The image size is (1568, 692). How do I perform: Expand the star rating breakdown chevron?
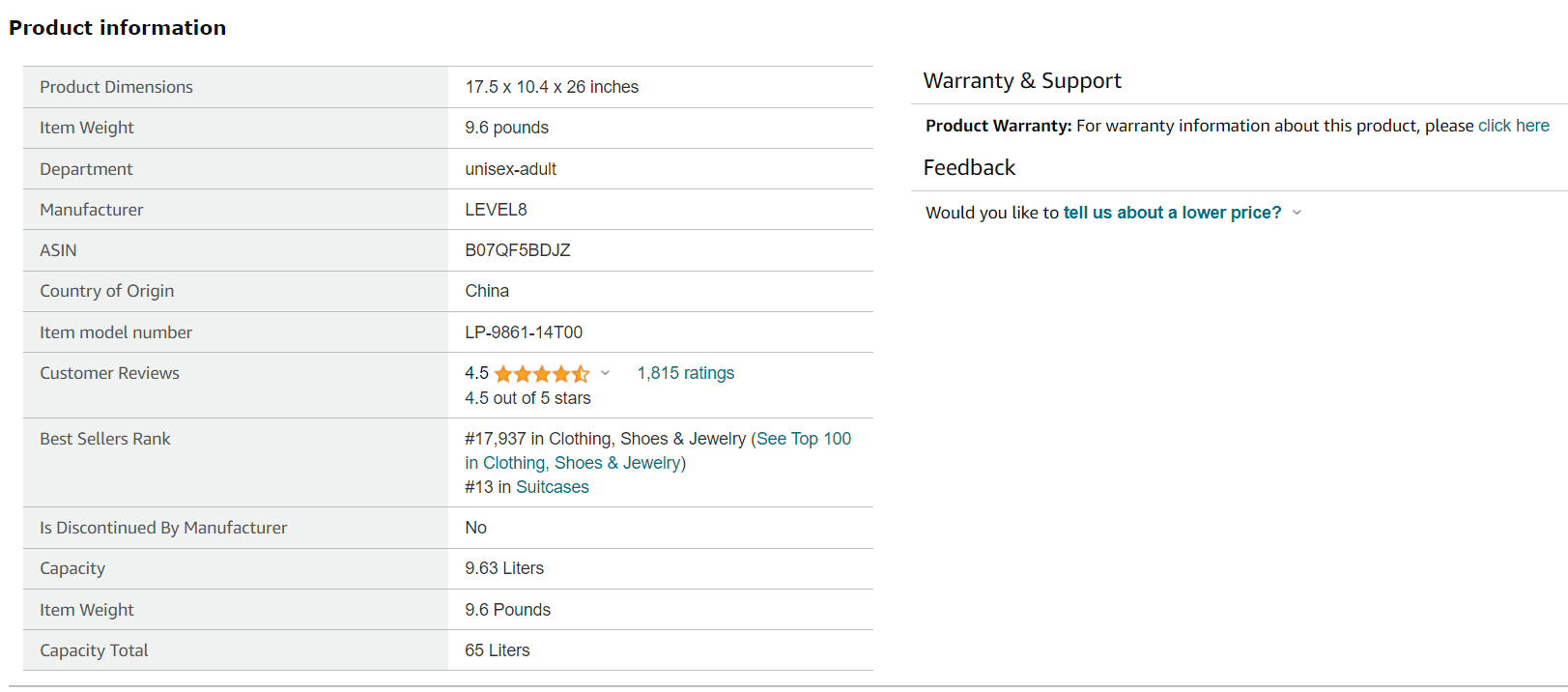coord(606,373)
